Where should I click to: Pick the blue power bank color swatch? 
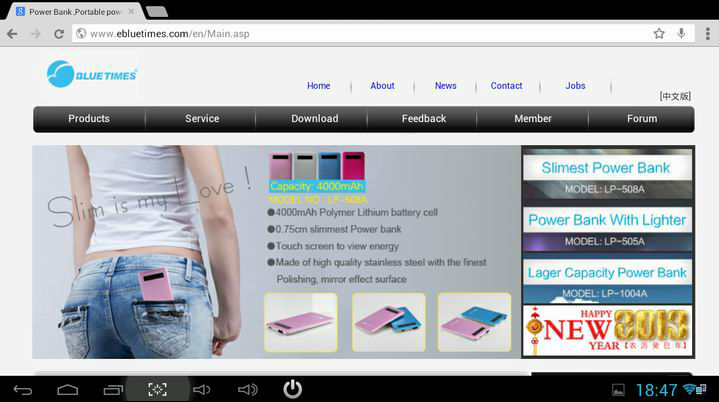point(329,166)
